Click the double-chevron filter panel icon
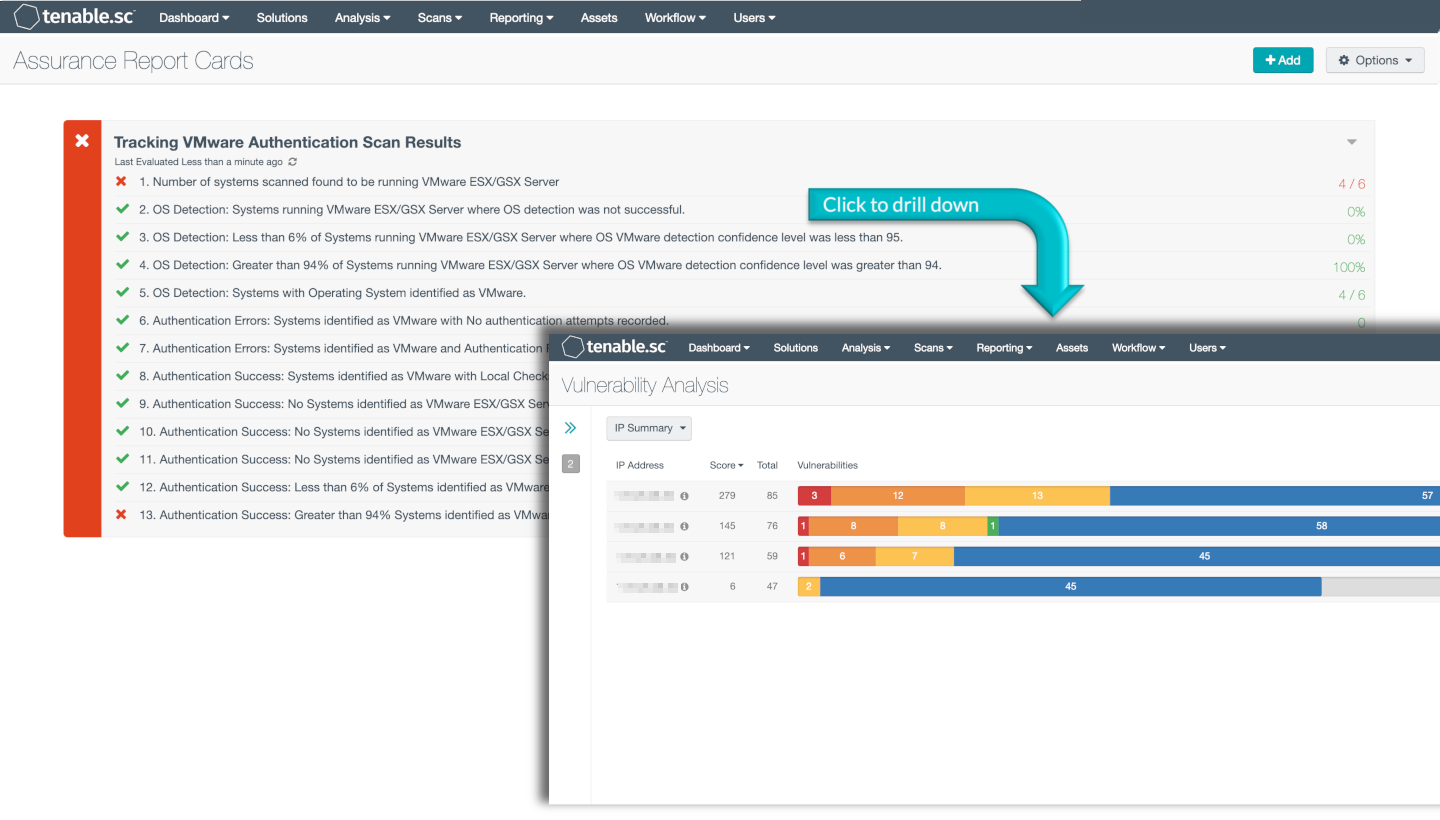The width and height of the screenshot is (1440, 820). click(x=570, y=428)
